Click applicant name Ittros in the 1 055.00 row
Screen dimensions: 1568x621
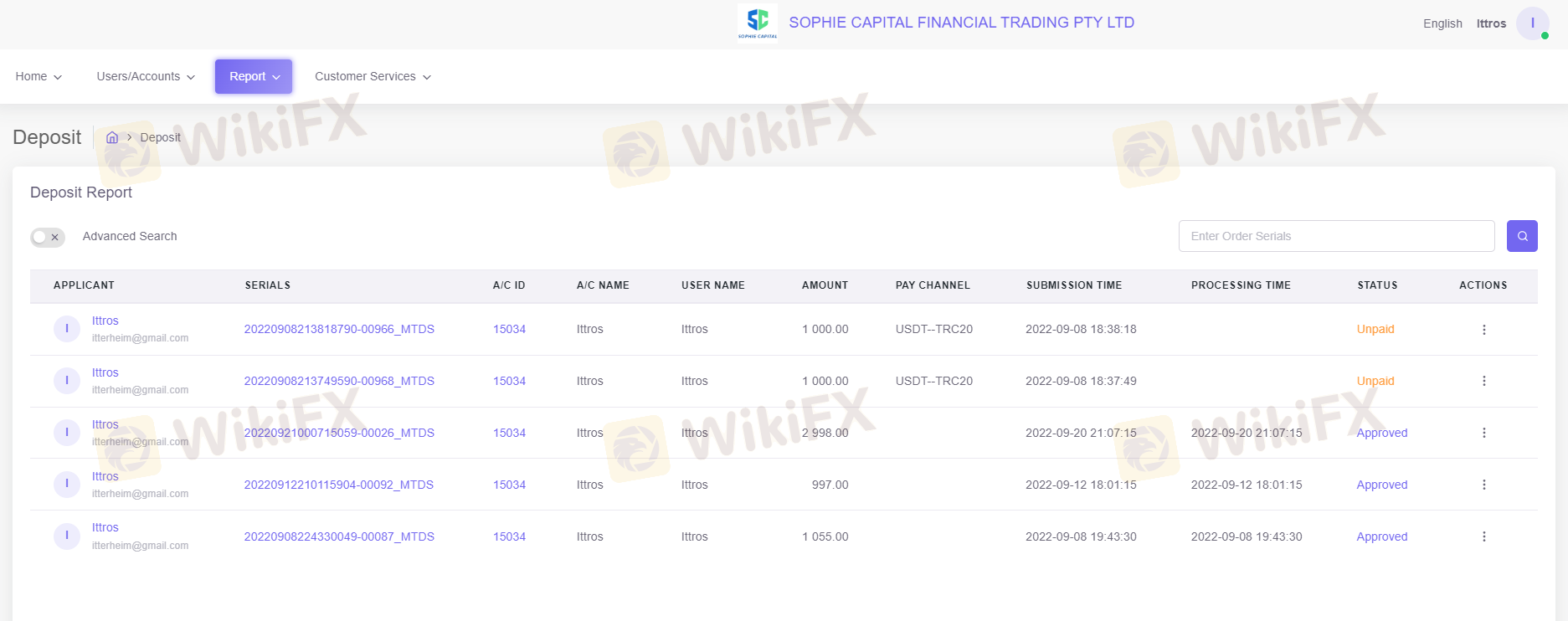pos(105,527)
